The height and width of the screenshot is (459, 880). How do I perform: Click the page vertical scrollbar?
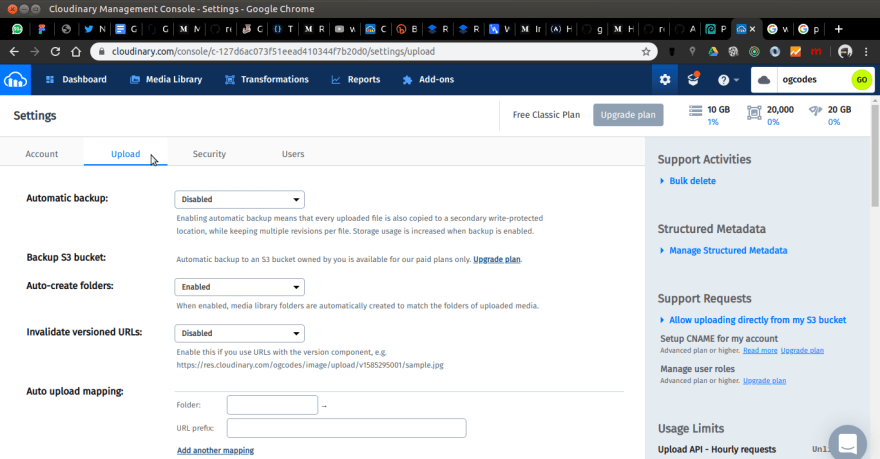coord(875,154)
